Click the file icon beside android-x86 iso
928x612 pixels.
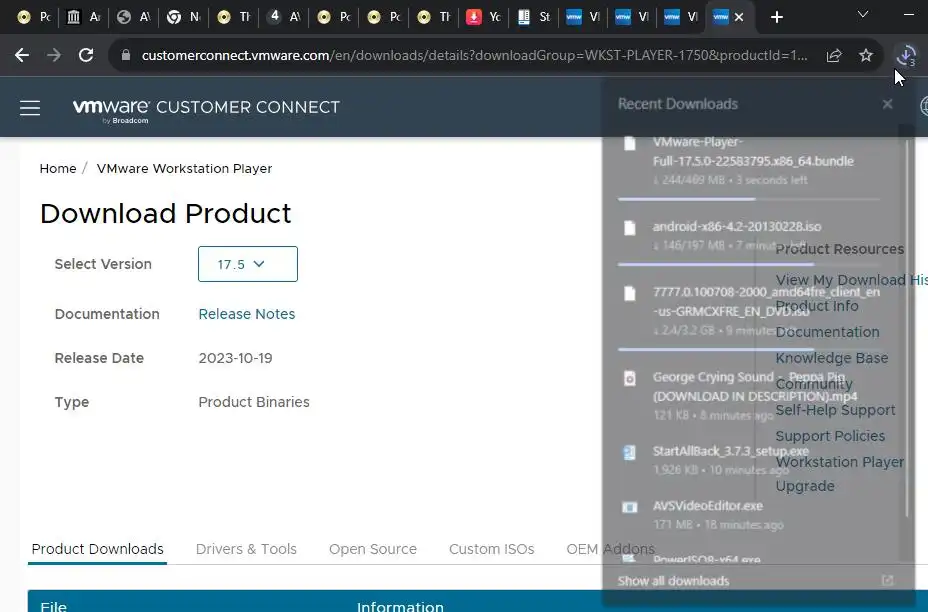pos(630,228)
